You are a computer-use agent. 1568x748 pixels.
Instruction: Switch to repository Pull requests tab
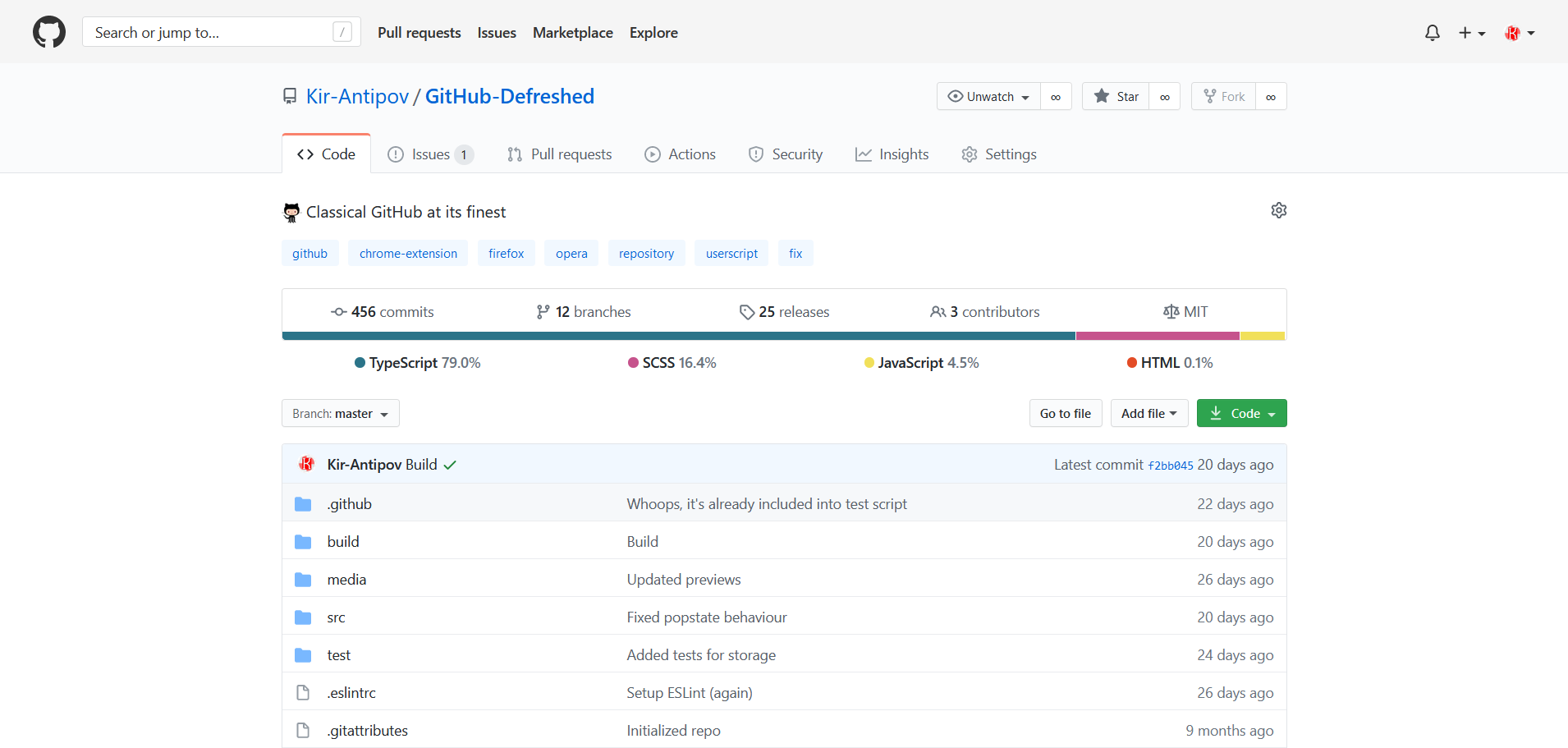click(560, 154)
